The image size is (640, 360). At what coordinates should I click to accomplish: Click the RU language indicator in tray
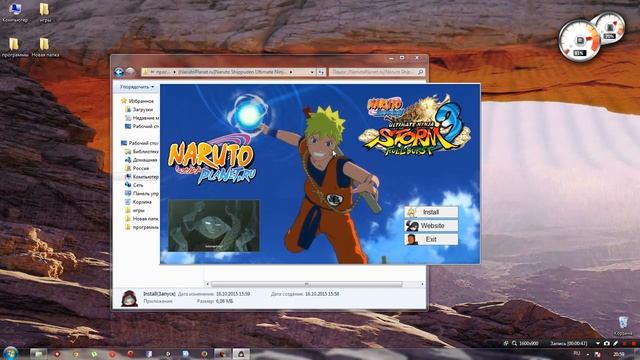pyautogui.click(x=577, y=353)
